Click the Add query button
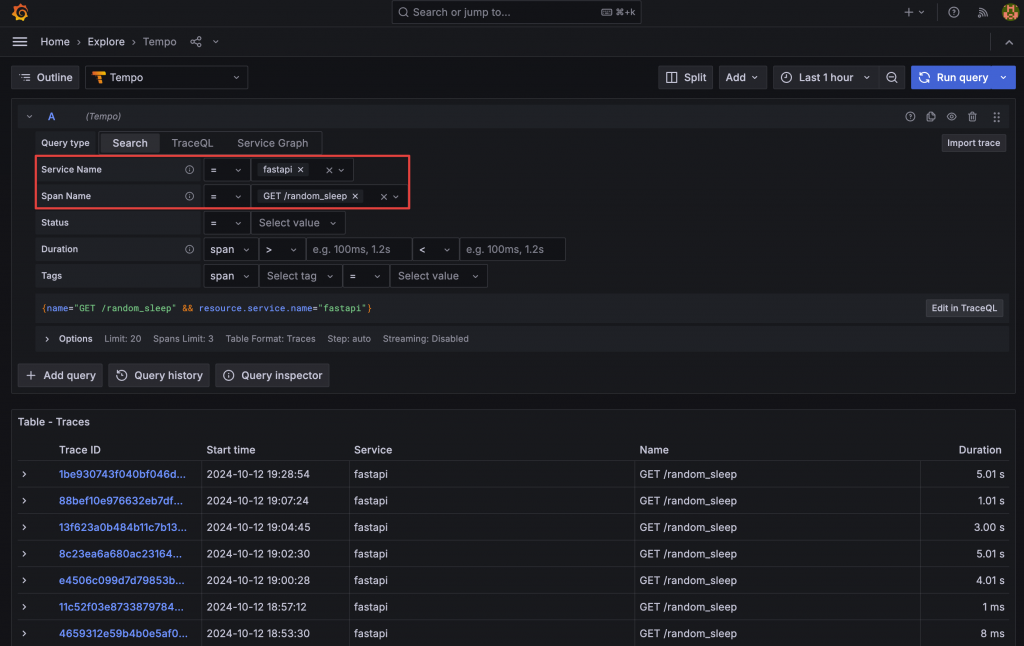The image size is (1024, 646). 60,376
